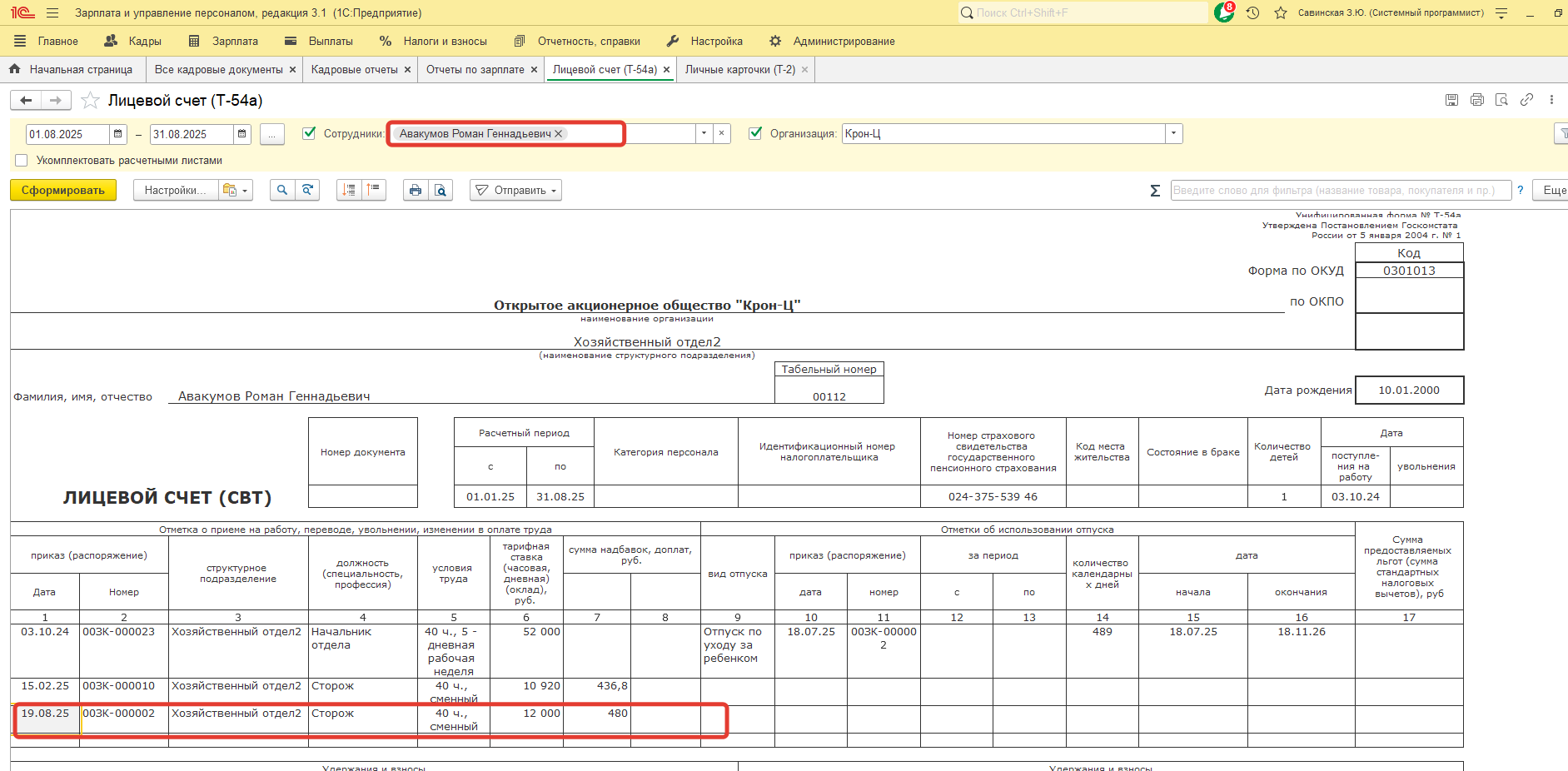Click the filter word input field
The image size is (1568, 771).
point(1339,191)
